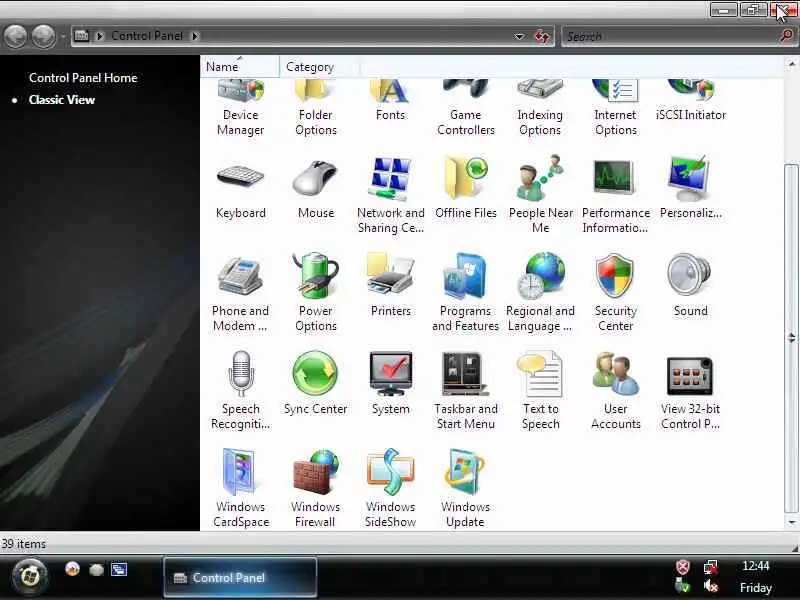Open Windows CardSpace icon
Viewport: 800px width, 600px height.
[x=240, y=489]
